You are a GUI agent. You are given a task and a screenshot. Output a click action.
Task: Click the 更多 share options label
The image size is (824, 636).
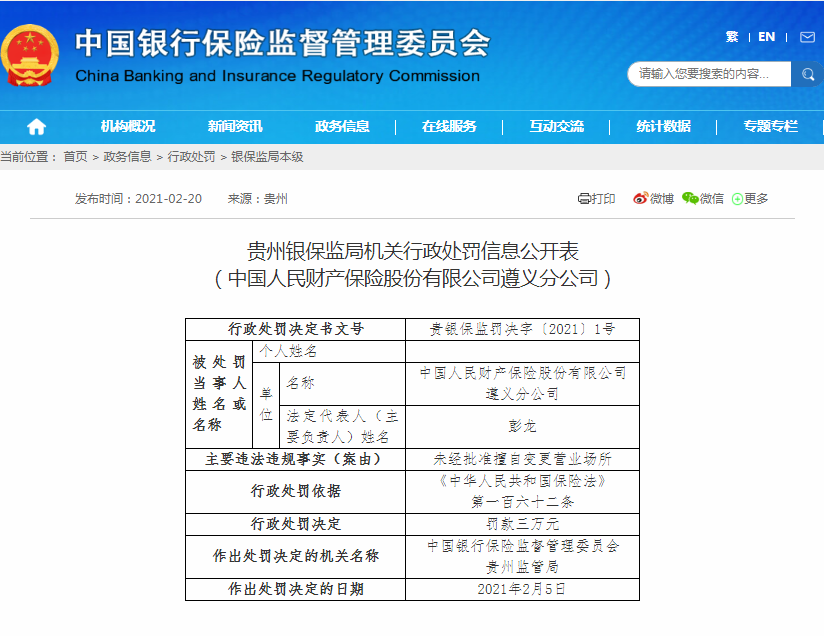point(756,199)
